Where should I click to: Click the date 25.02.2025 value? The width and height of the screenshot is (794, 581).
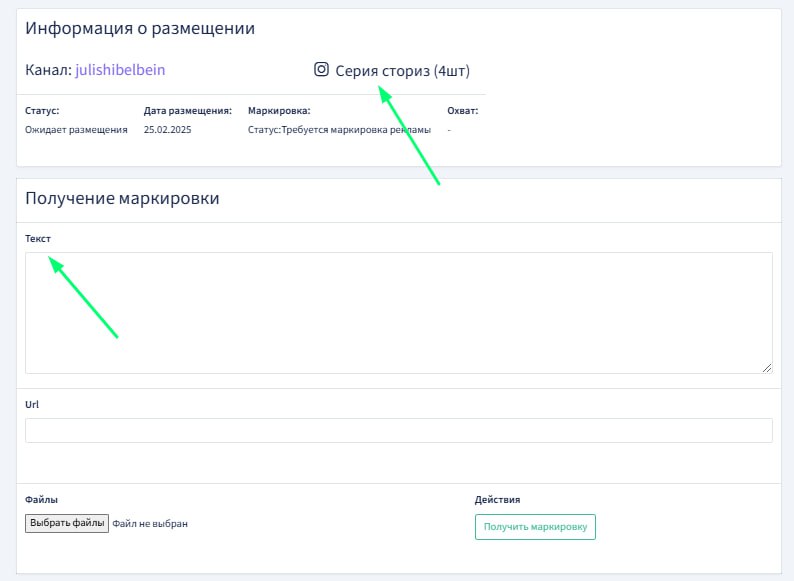pyautogui.click(x=167, y=130)
